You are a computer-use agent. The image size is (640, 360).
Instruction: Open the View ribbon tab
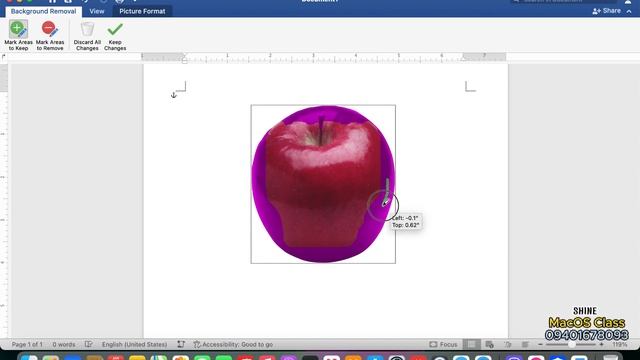[97, 11]
